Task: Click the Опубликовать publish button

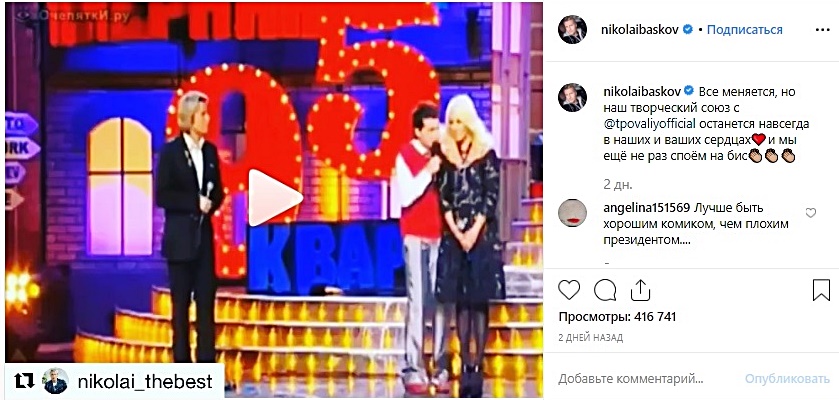Action: (787, 379)
